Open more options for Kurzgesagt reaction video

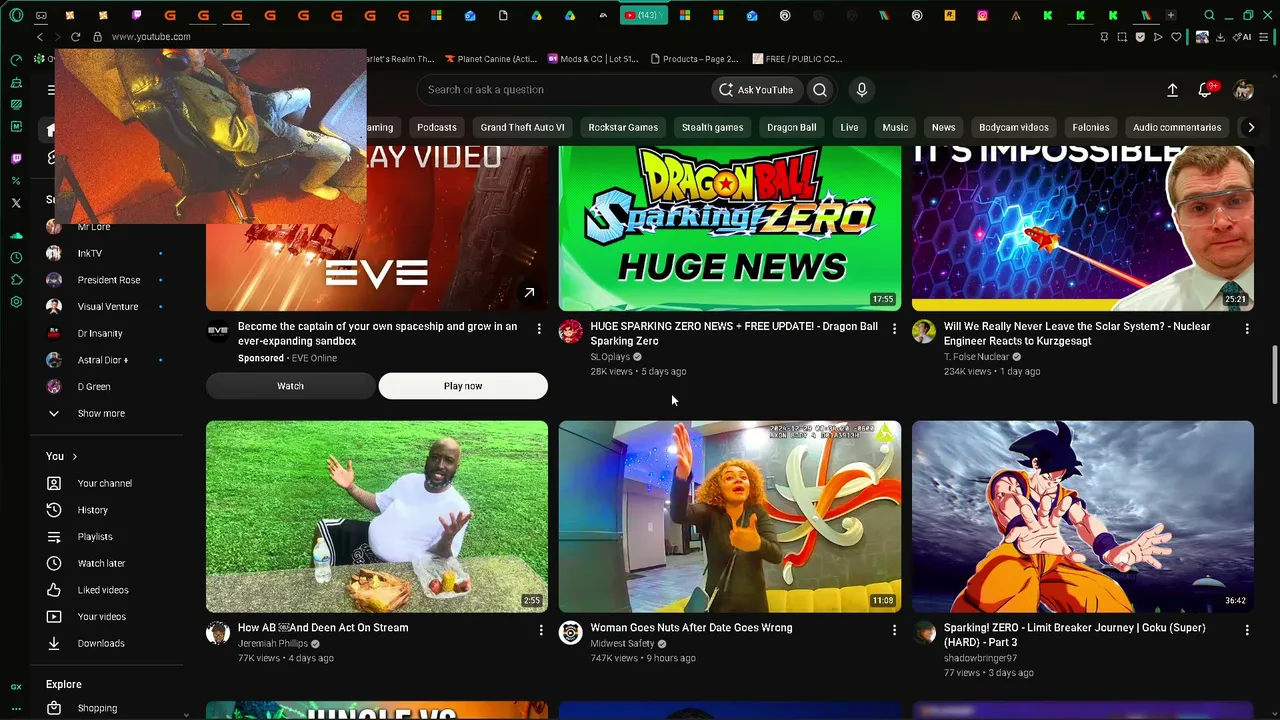1247,329
